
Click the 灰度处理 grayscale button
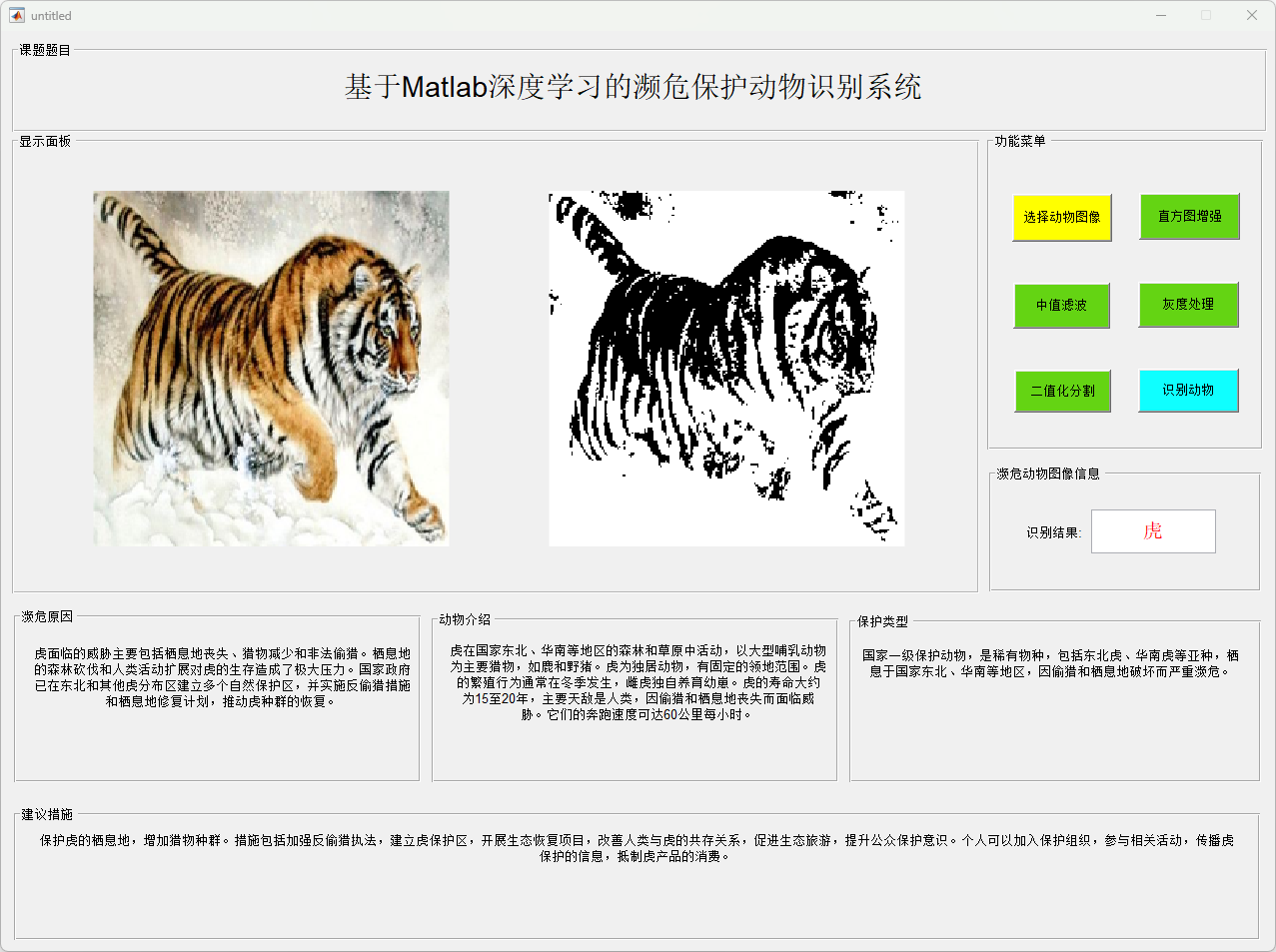[x=1189, y=305]
